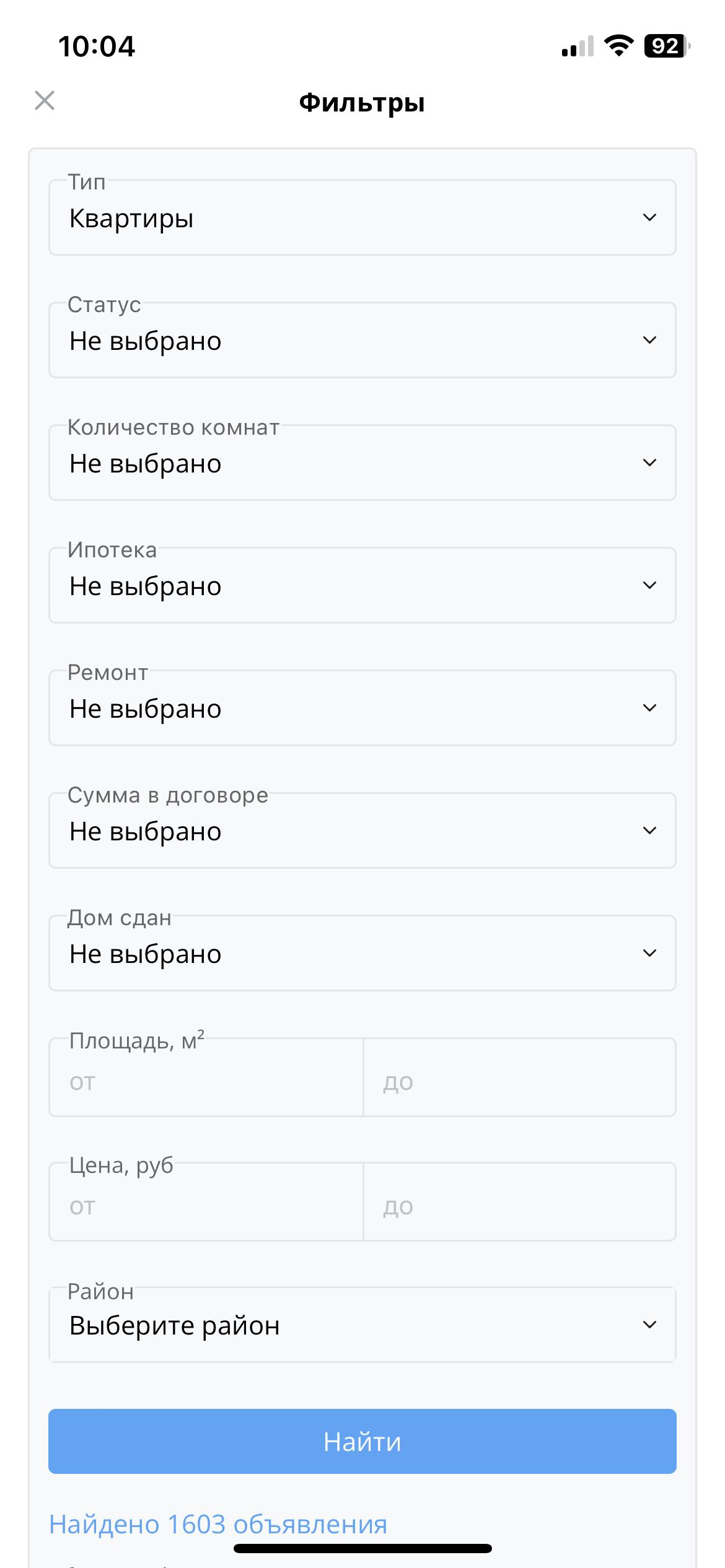Tap the Wi-Fi icon in status bar

(x=618, y=46)
